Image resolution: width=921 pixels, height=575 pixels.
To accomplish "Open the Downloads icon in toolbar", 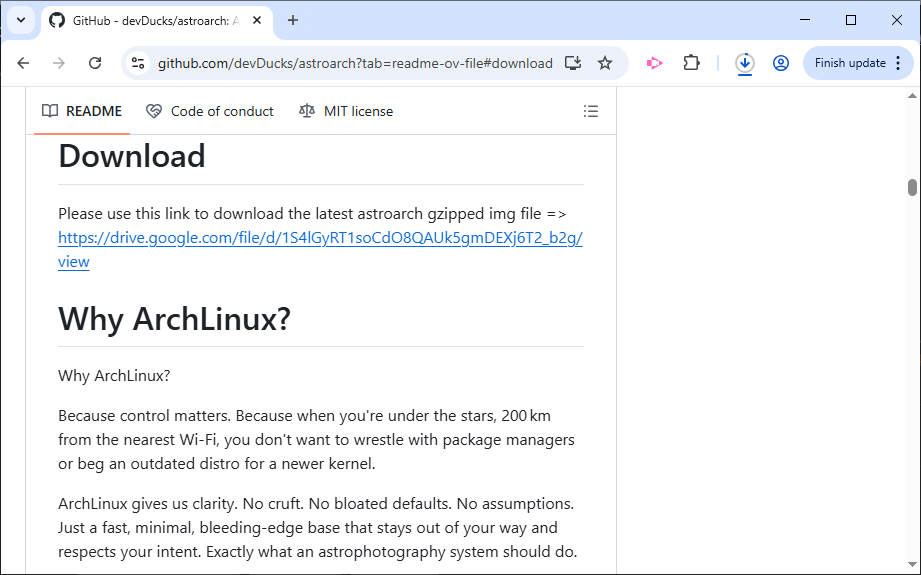I will coord(745,63).
